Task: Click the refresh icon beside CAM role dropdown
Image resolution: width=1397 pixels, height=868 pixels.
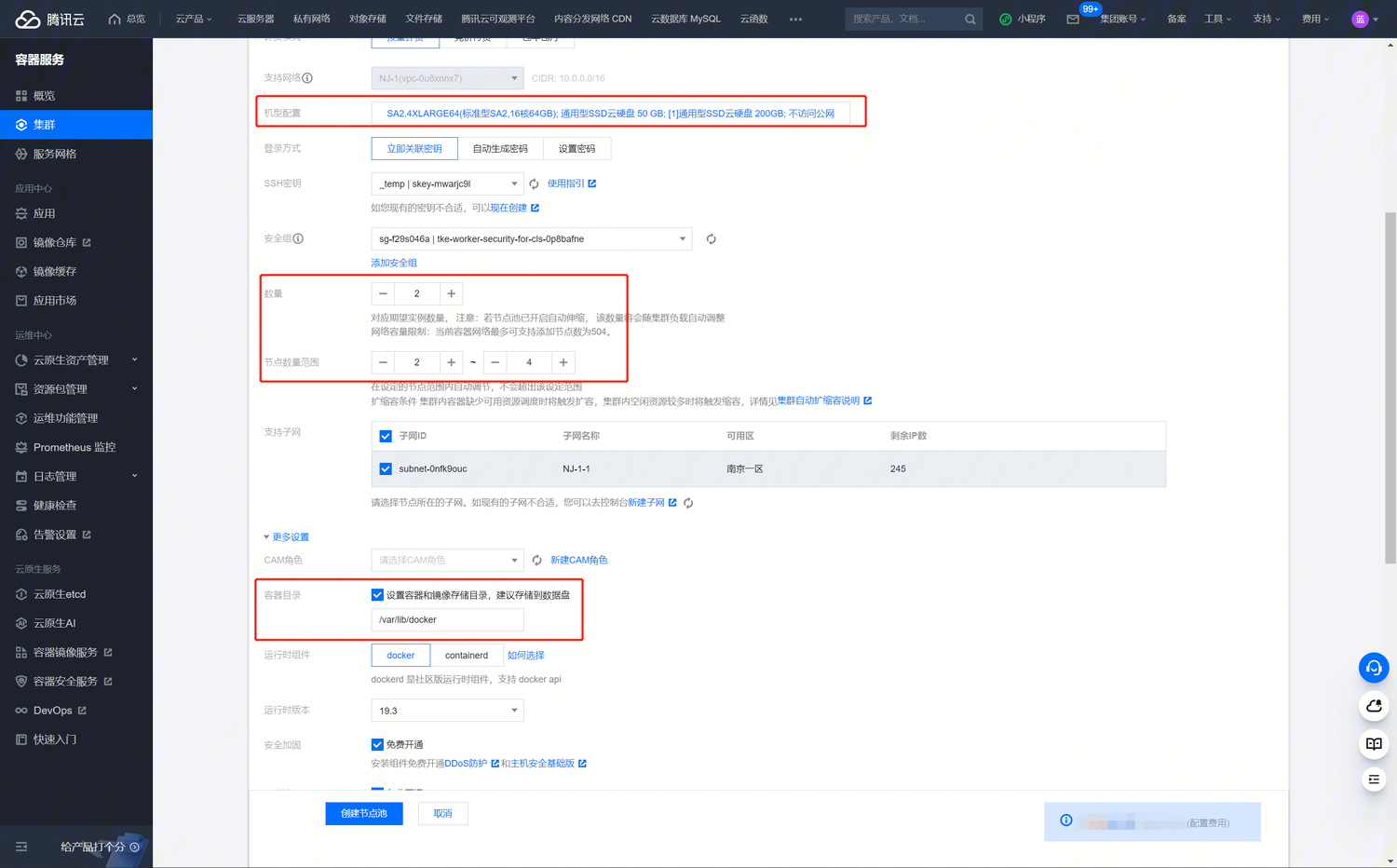Action: (x=536, y=561)
